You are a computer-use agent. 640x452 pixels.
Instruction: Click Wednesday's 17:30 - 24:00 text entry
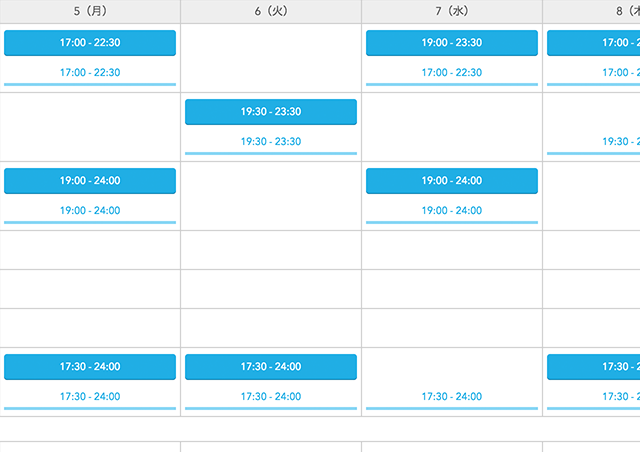tap(452, 397)
